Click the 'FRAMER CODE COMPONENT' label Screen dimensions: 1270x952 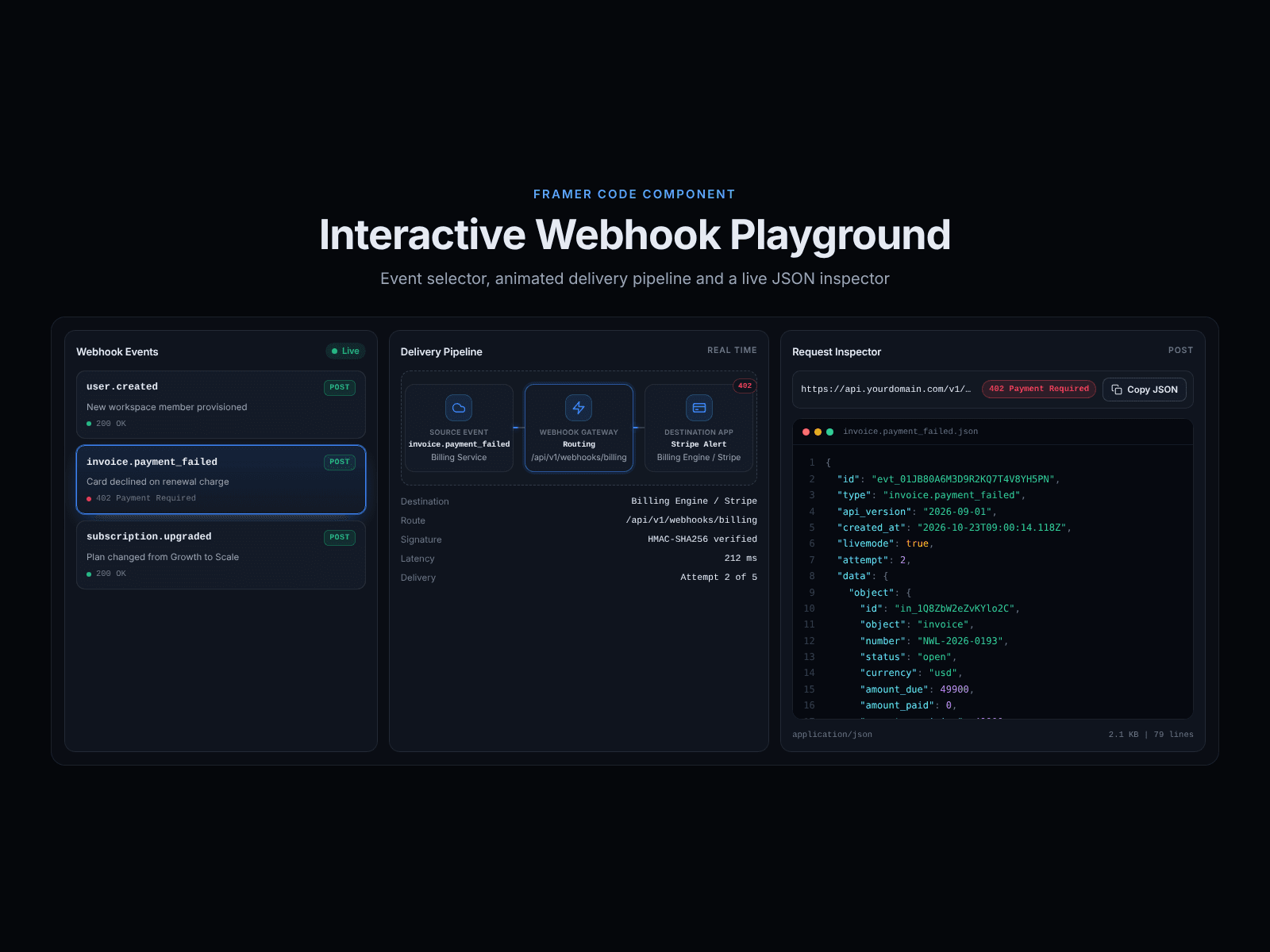click(x=634, y=194)
